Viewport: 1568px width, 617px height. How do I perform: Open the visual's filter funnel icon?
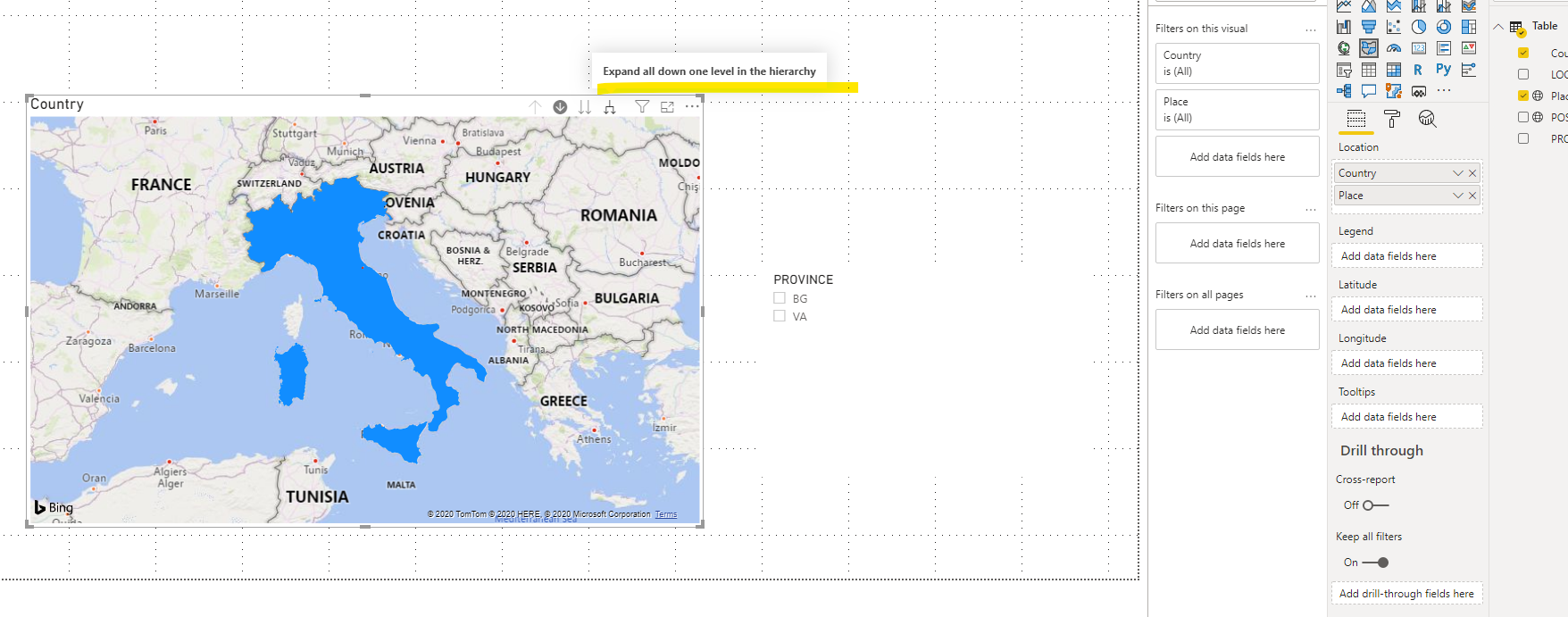click(x=642, y=107)
